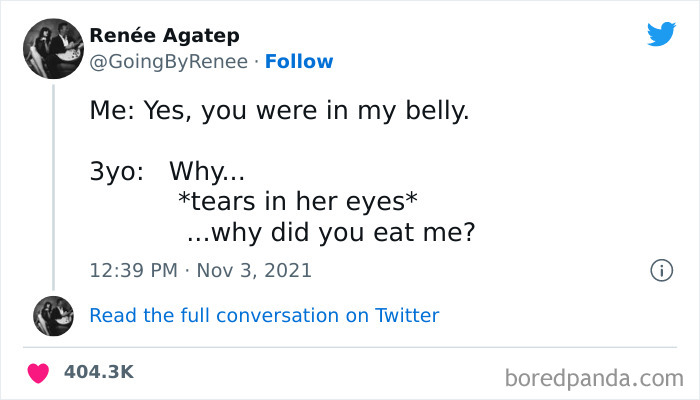The height and width of the screenshot is (400, 700).
Task: Follow the tweet author via Follow link
Action: click(300, 61)
